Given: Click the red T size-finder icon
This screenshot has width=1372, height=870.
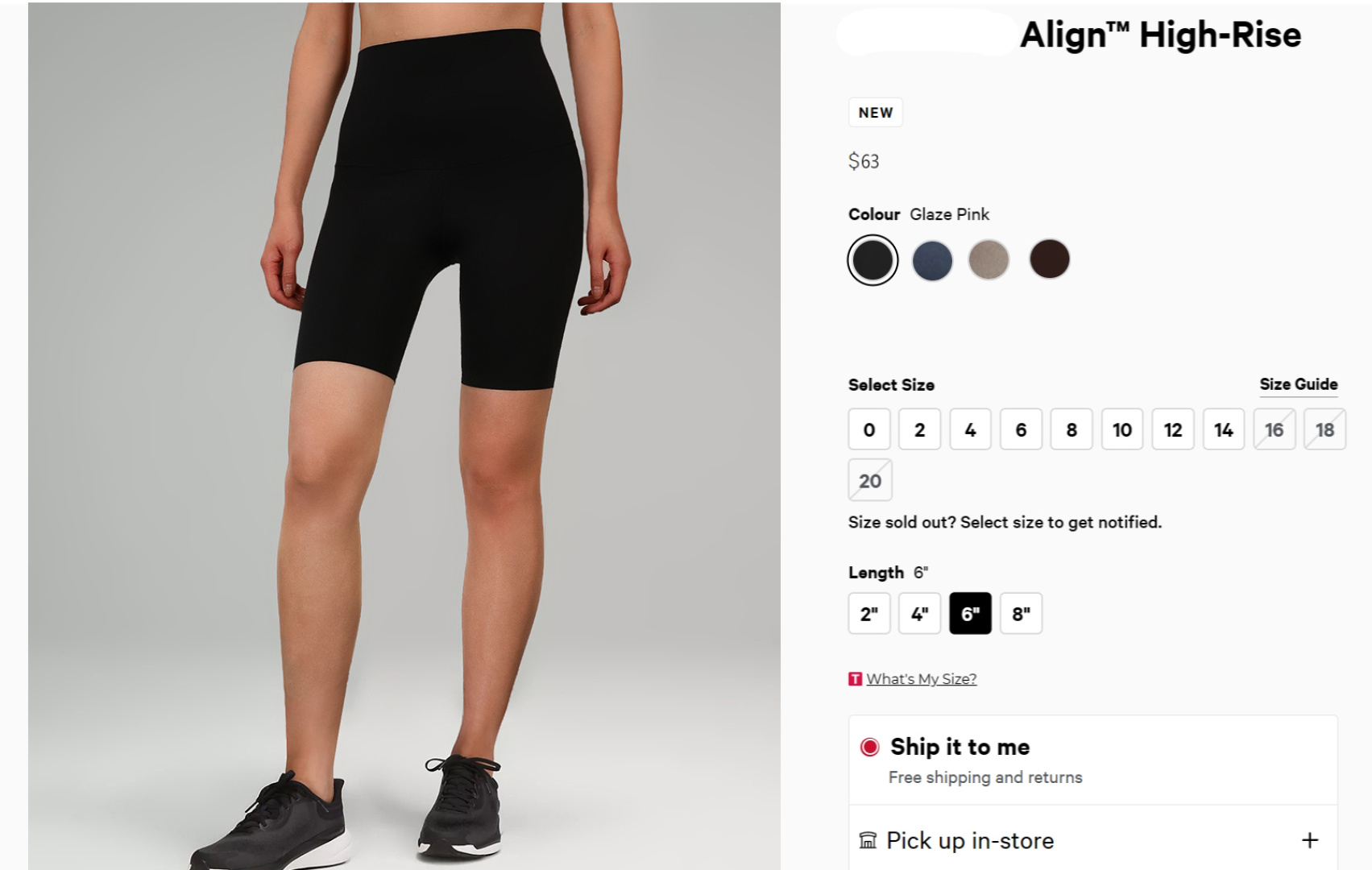Looking at the screenshot, I should click(x=855, y=679).
